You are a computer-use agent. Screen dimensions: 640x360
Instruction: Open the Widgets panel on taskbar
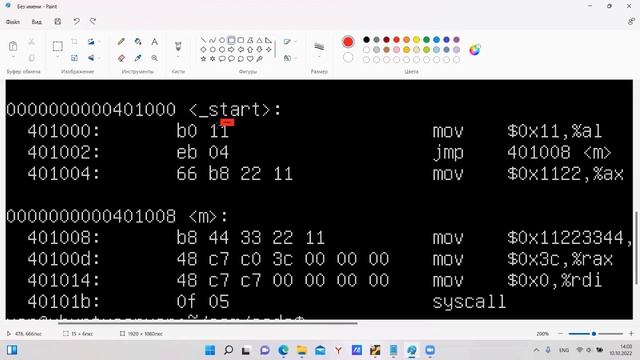coord(12,350)
